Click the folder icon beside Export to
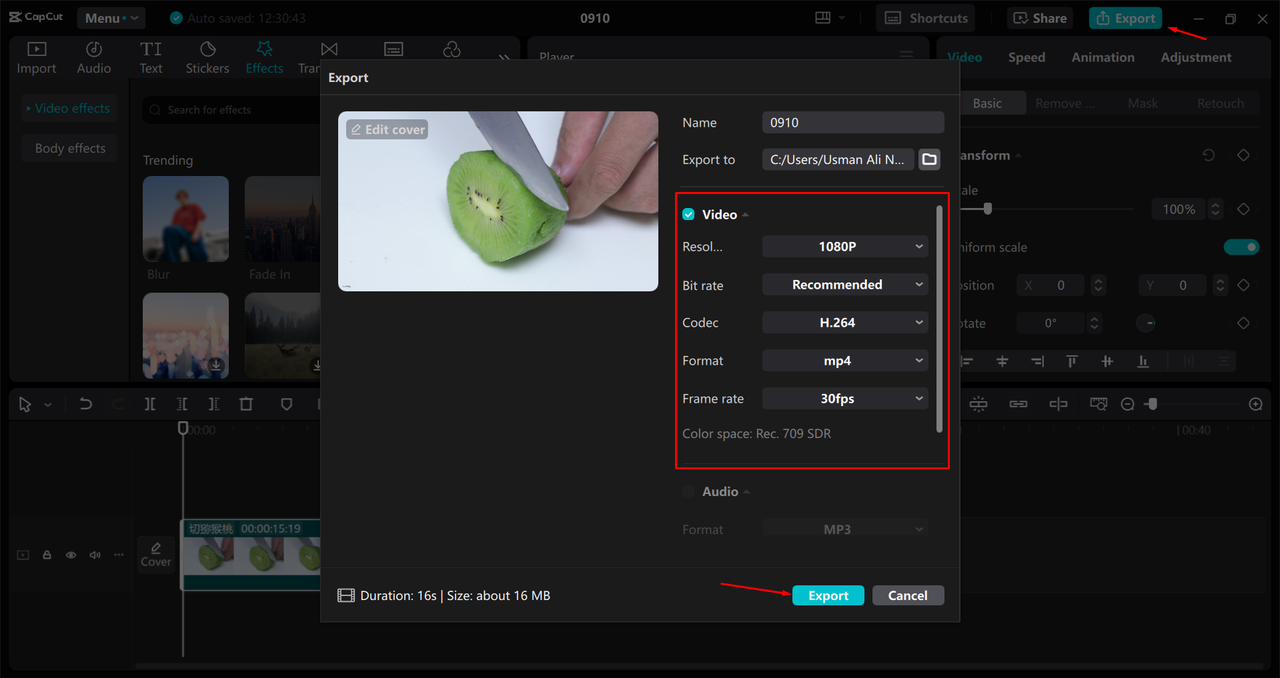Viewport: 1280px width, 678px height. click(x=929, y=160)
